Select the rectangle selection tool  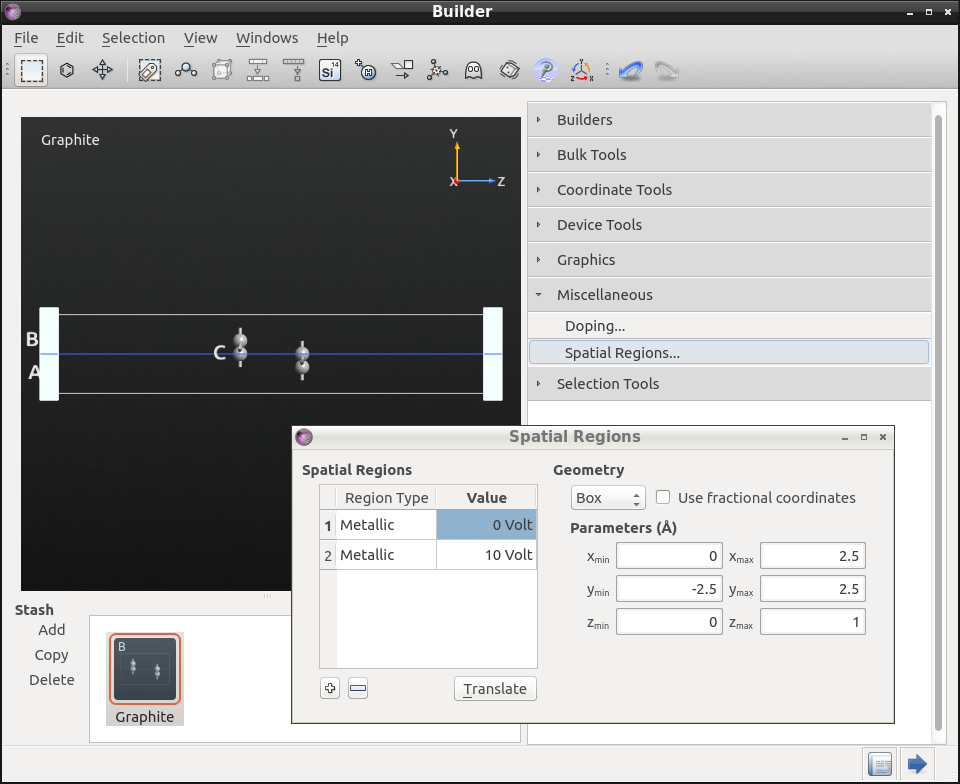coord(32,71)
